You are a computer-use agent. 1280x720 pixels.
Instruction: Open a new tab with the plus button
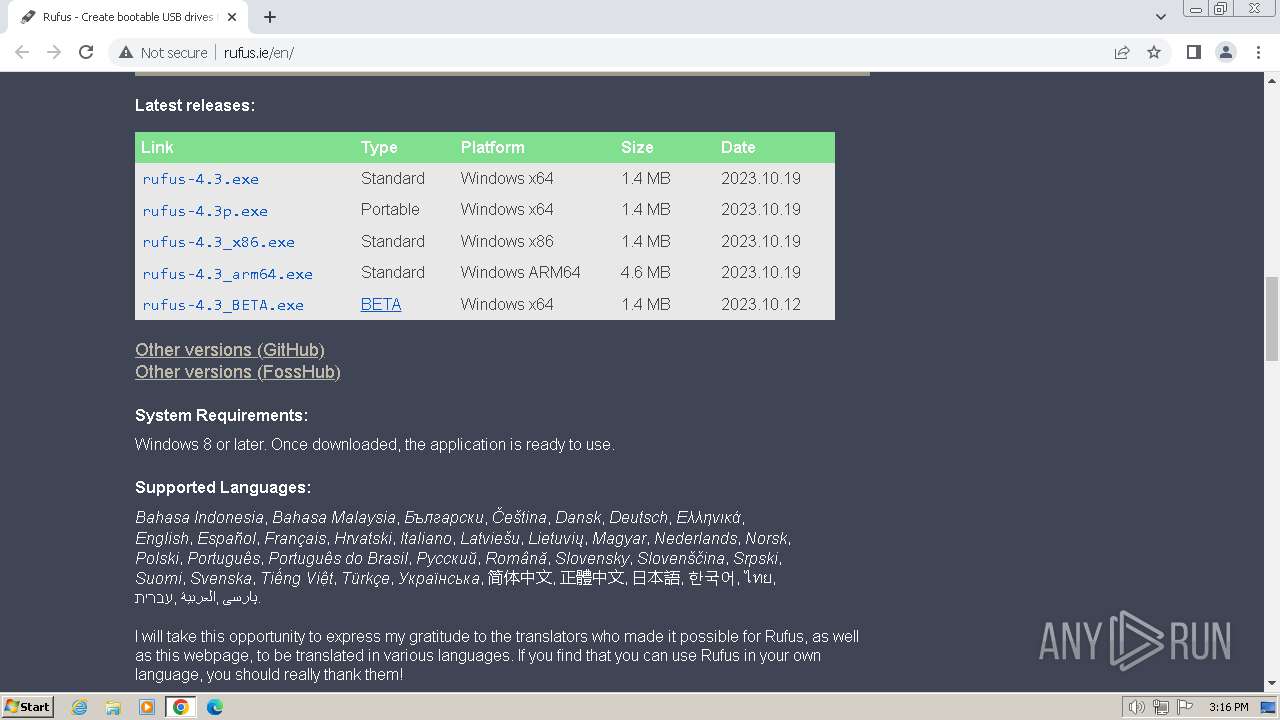[270, 17]
